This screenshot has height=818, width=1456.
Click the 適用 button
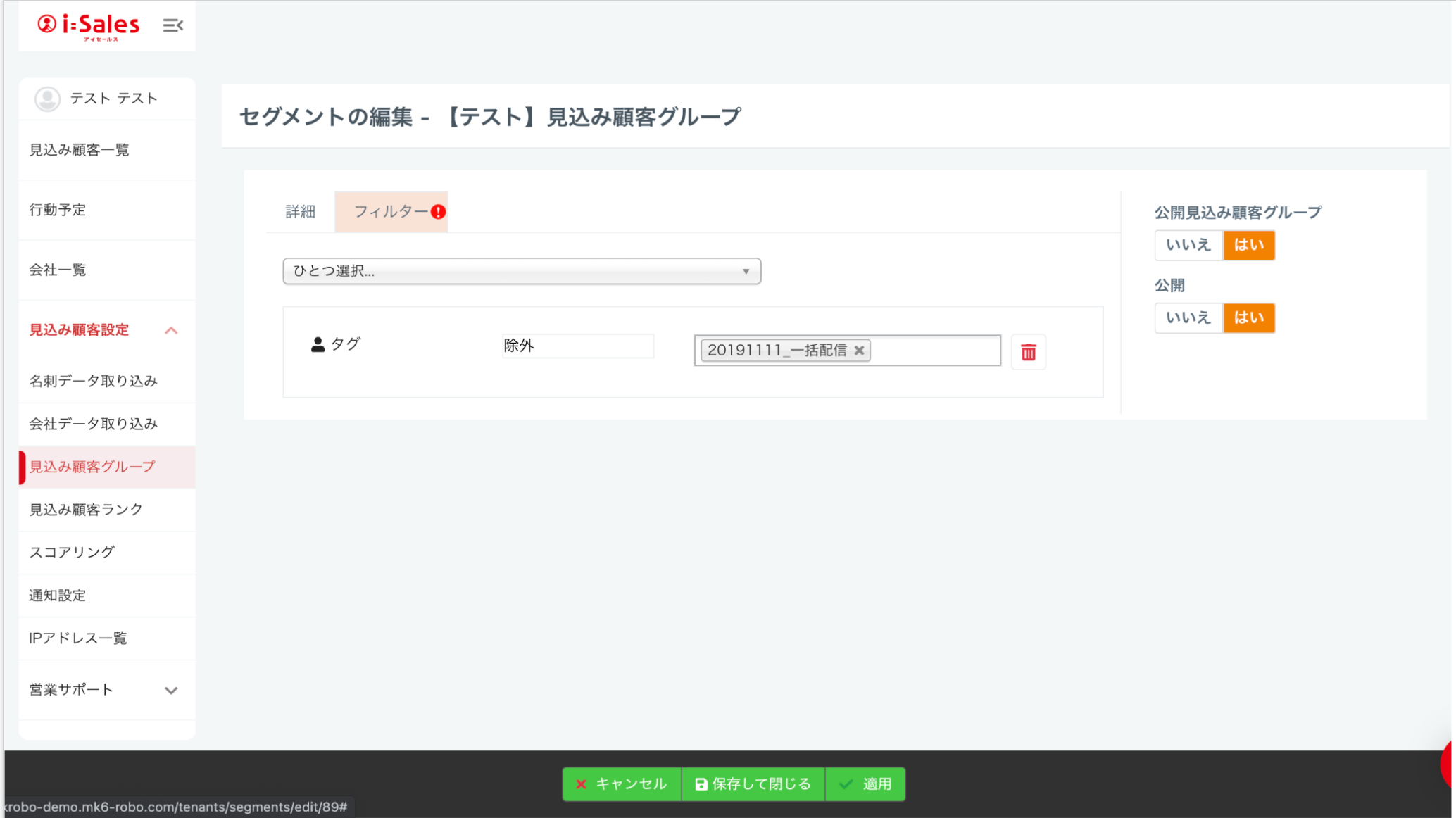pos(865,784)
